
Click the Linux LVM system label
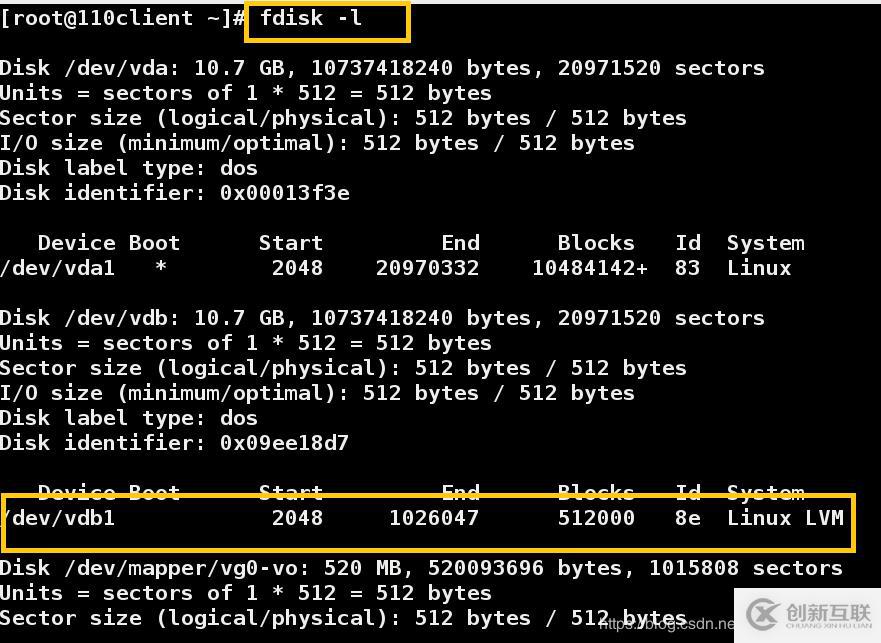coord(785,518)
